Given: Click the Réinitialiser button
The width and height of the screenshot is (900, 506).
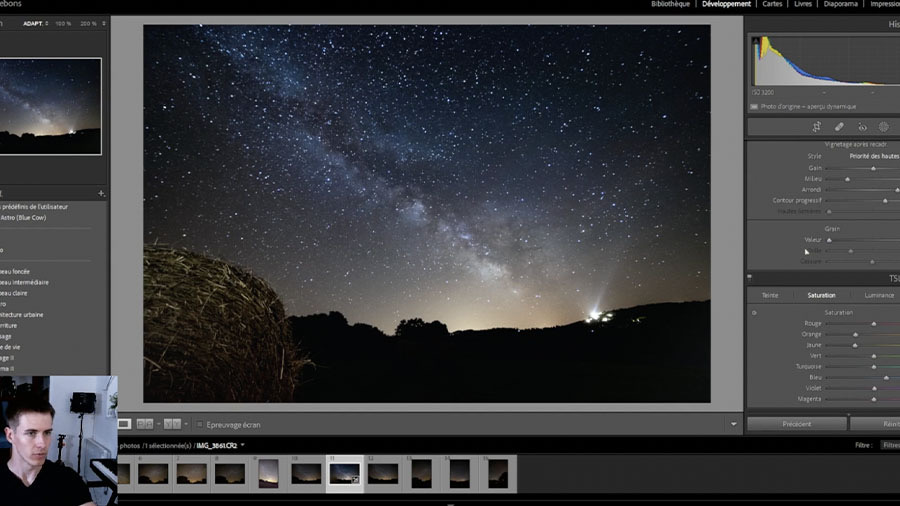Looking at the screenshot, I should [x=875, y=424].
